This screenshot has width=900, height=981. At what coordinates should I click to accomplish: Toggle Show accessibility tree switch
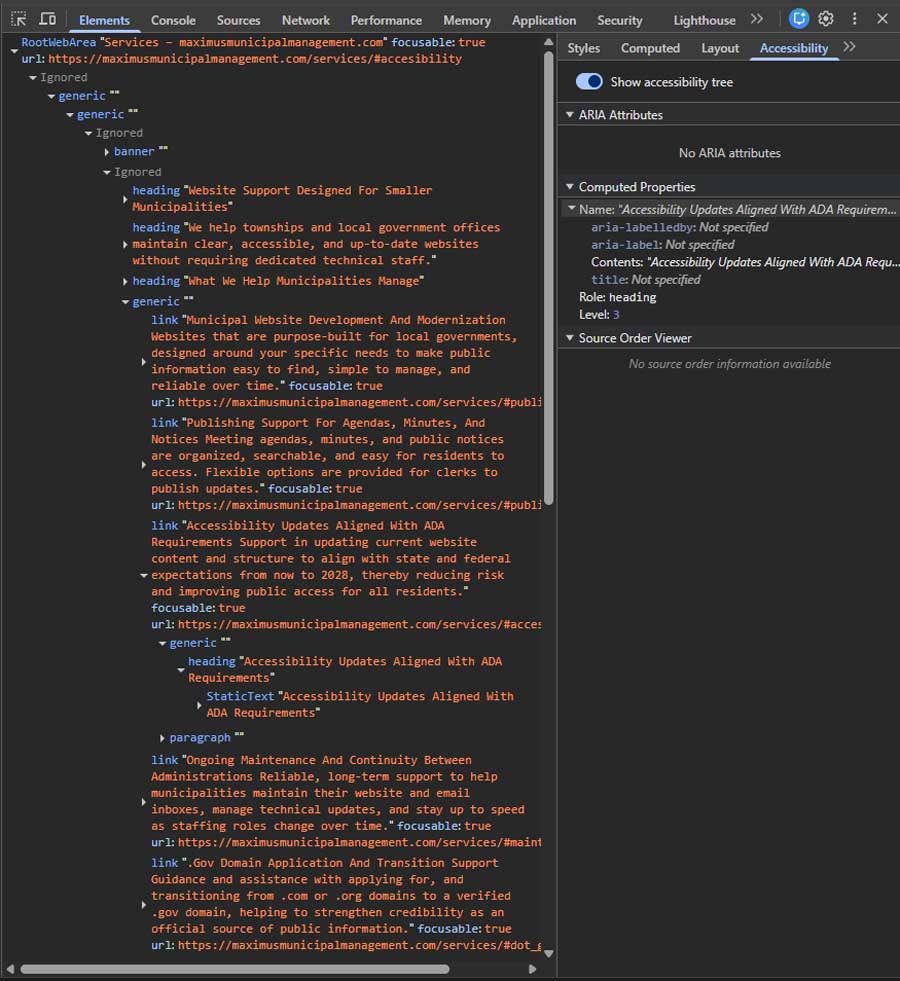tap(589, 82)
